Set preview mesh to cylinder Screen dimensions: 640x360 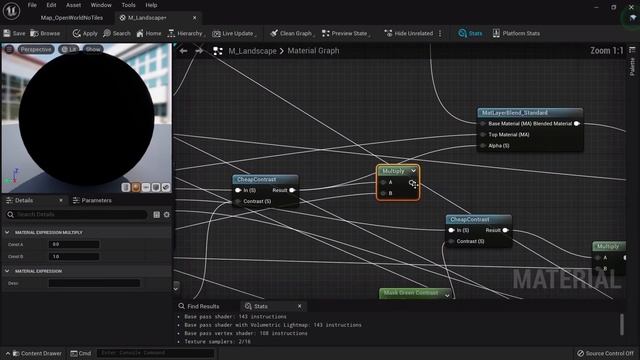click(x=126, y=187)
